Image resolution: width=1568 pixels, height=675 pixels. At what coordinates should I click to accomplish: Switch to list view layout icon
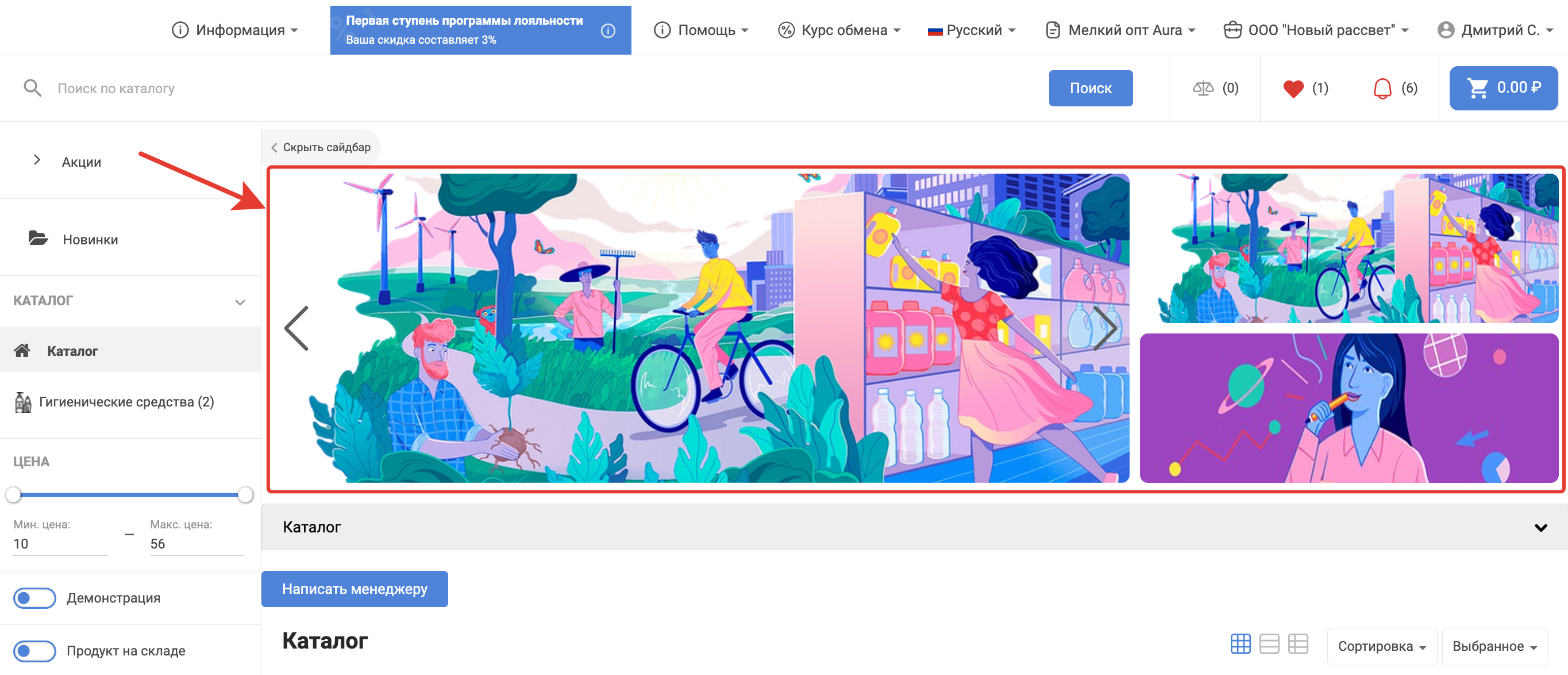pyautogui.click(x=1269, y=644)
